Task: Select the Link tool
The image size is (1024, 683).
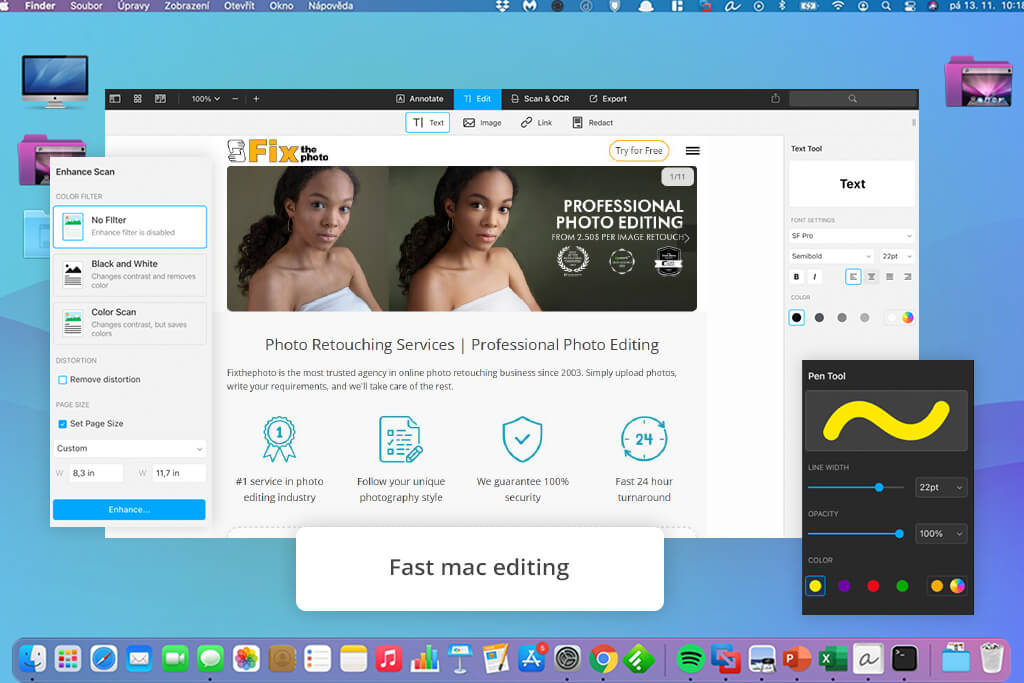Action: [x=536, y=123]
